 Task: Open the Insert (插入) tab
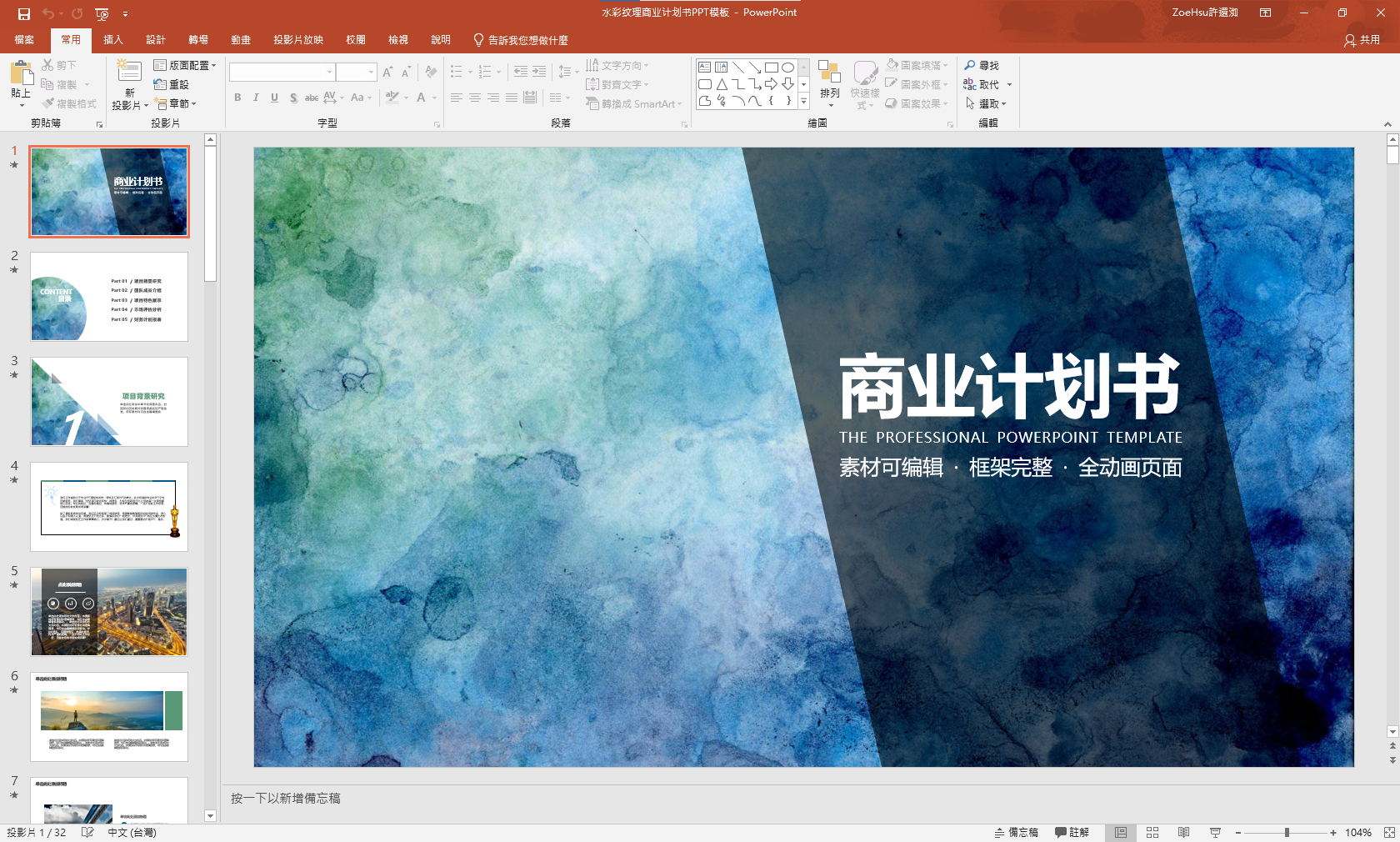(112, 40)
